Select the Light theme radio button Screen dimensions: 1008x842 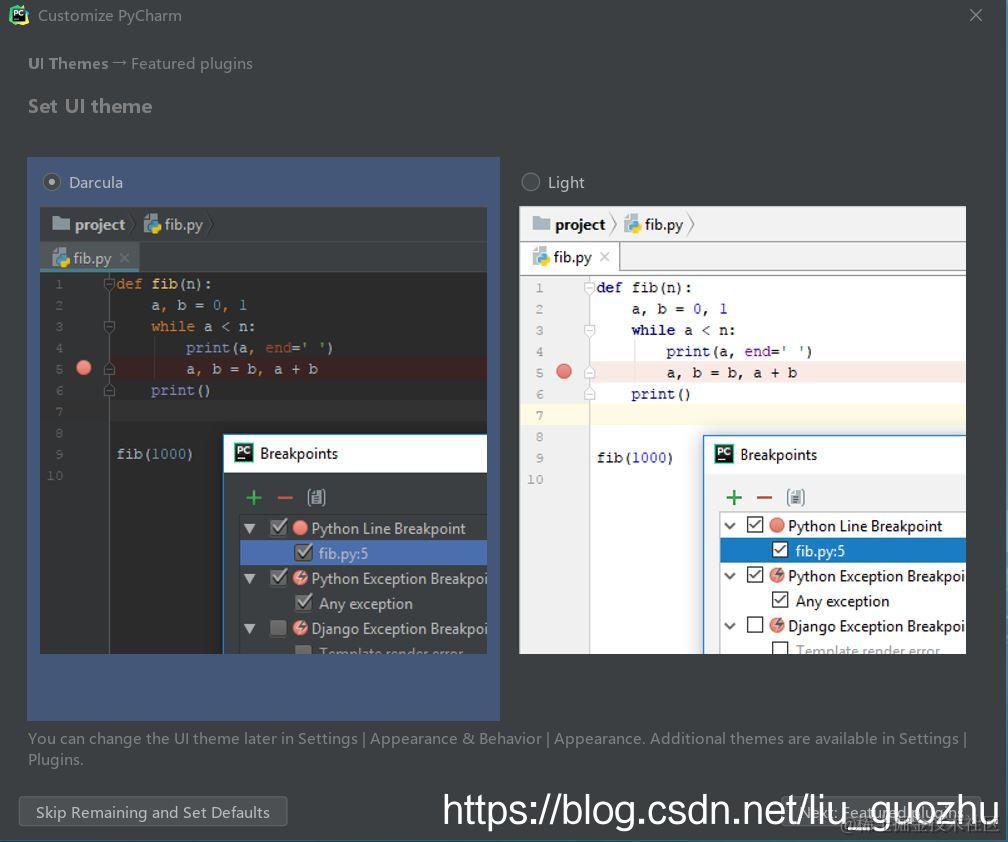(530, 182)
